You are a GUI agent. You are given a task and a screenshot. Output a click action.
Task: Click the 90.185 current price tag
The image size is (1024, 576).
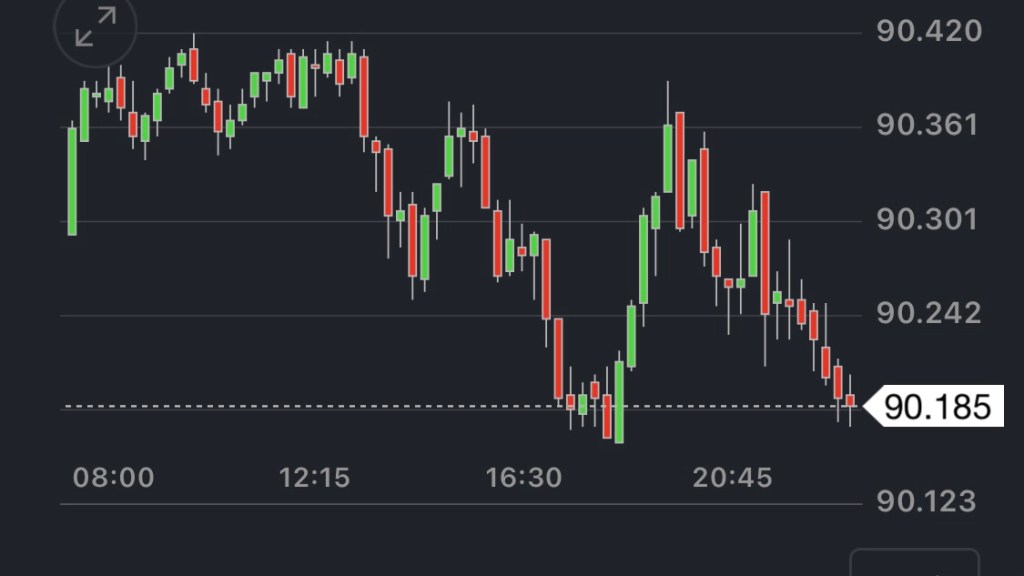coord(937,407)
